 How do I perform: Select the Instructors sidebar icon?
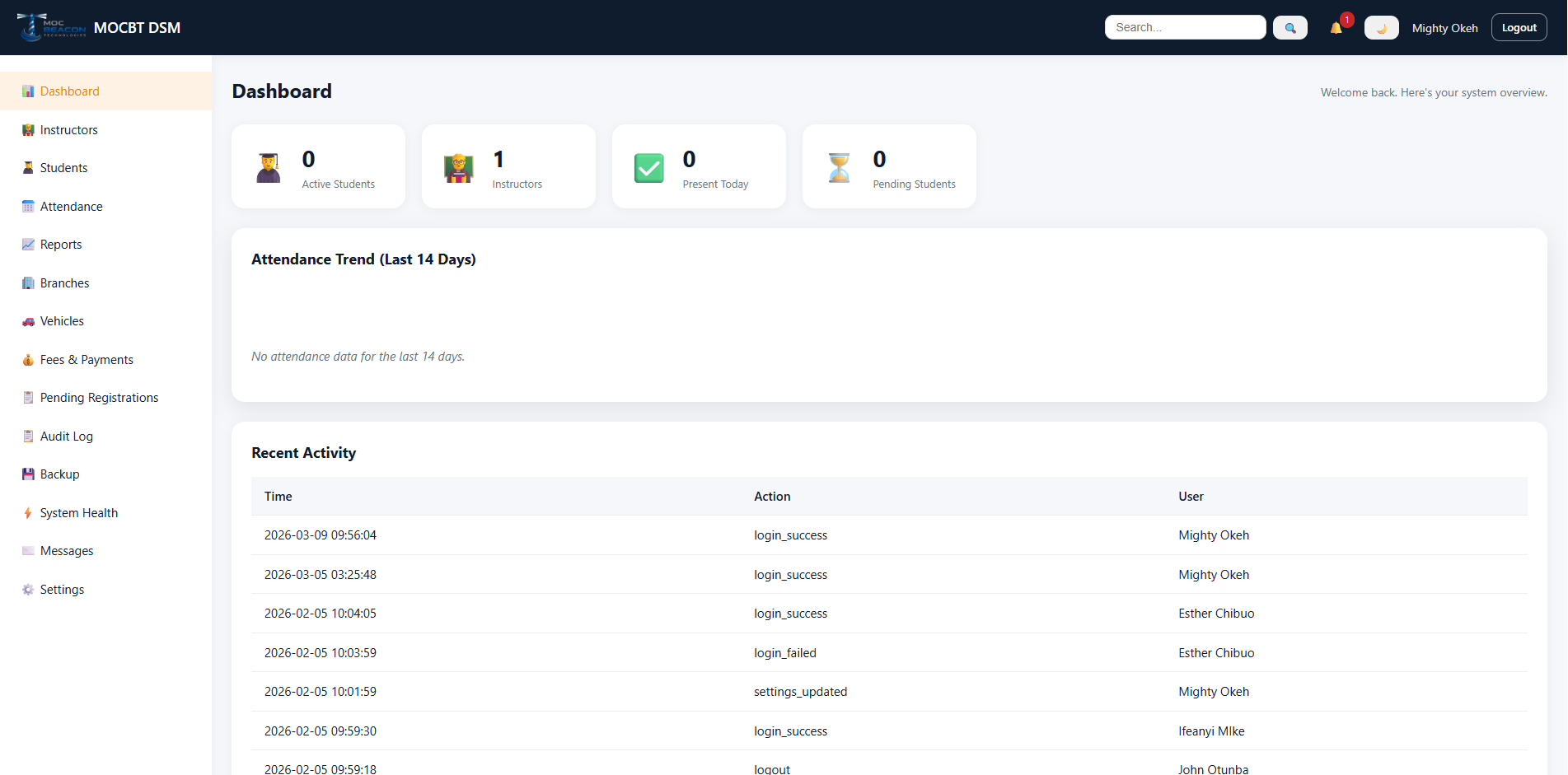[x=29, y=129]
